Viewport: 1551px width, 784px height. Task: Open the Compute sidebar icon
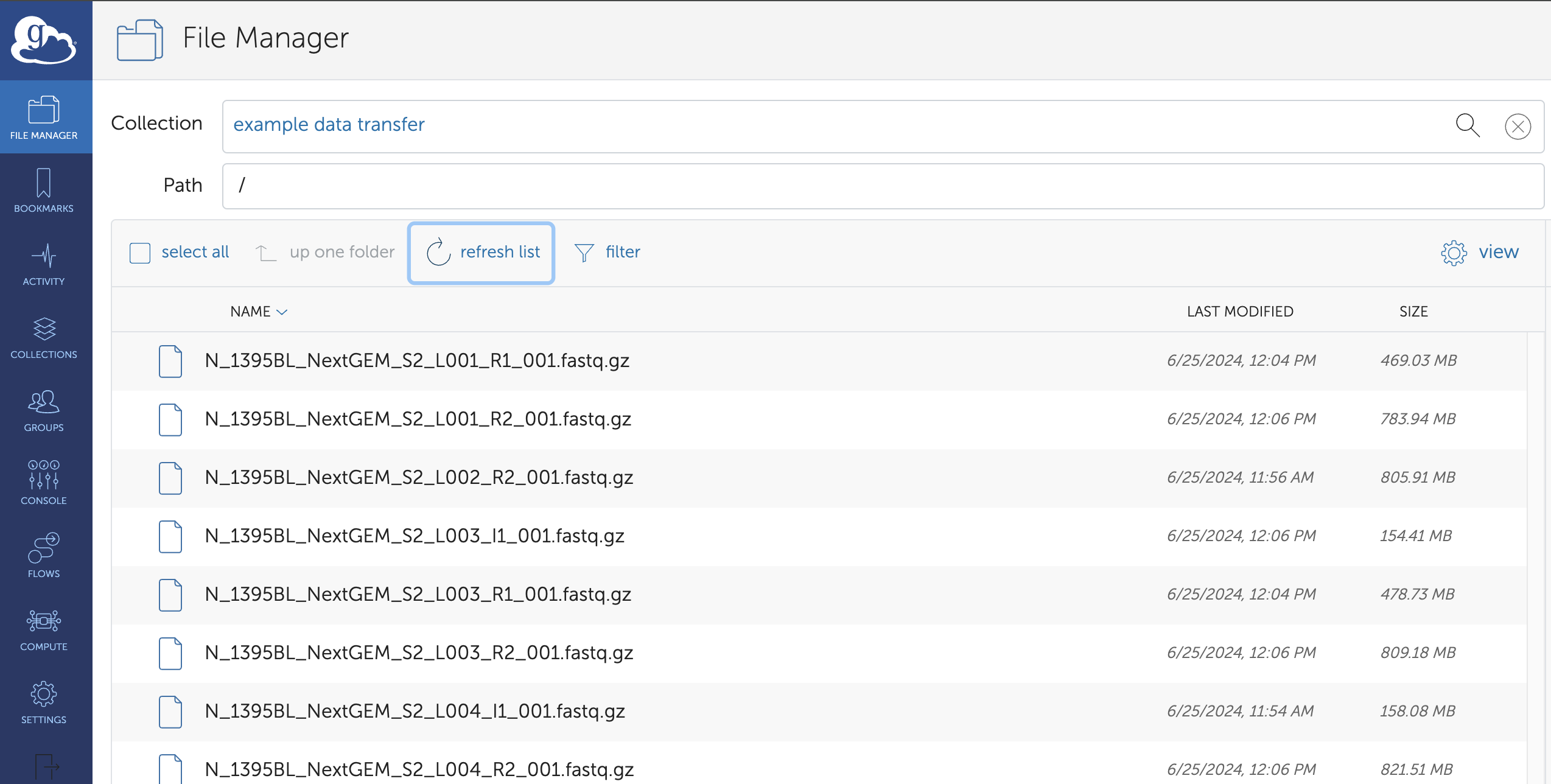(x=43, y=629)
